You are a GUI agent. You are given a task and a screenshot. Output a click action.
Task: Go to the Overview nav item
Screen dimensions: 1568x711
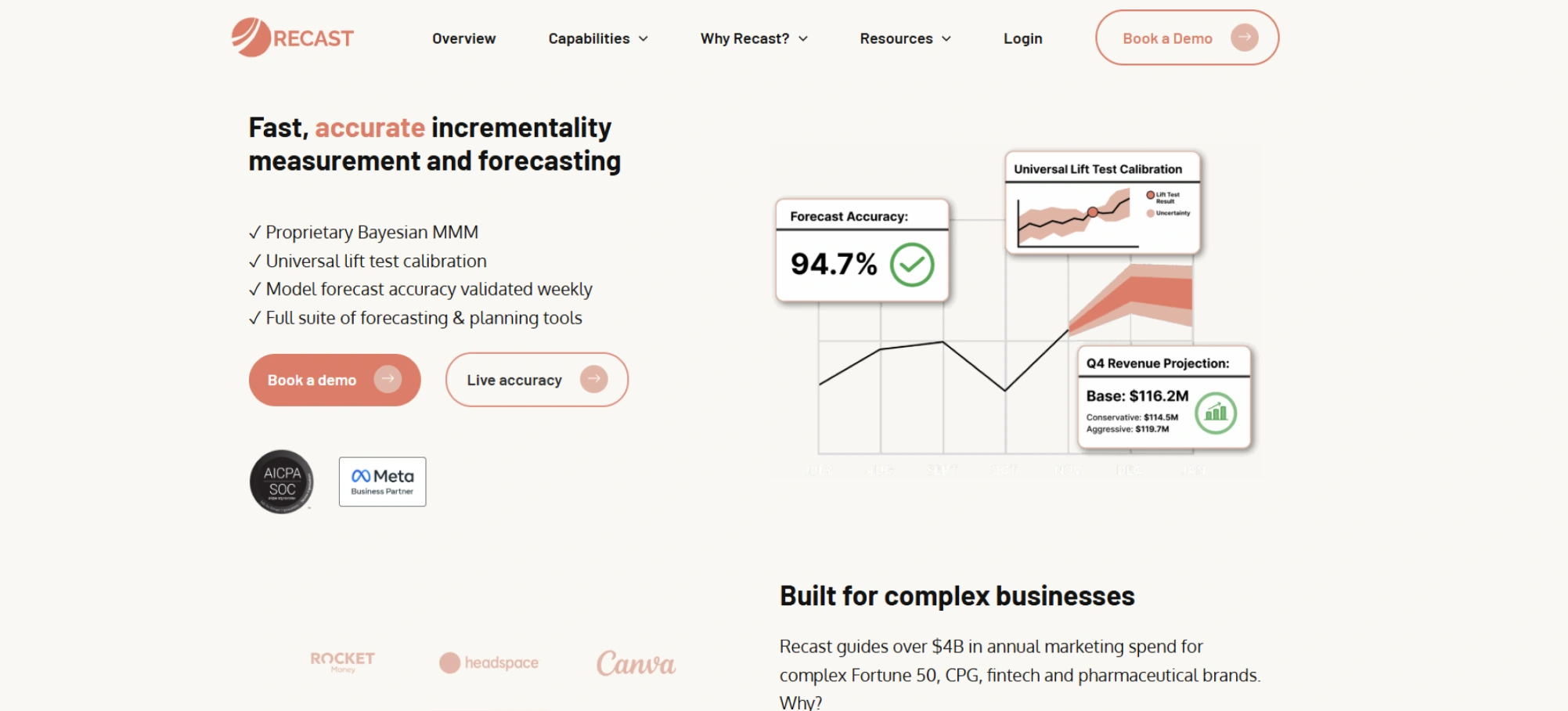pyautogui.click(x=463, y=38)
